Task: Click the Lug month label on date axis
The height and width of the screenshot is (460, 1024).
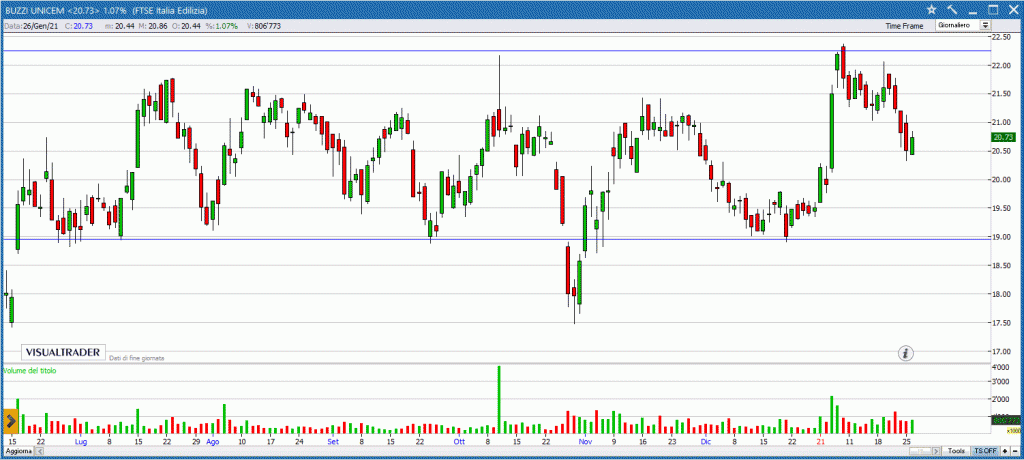Action: 80,442
